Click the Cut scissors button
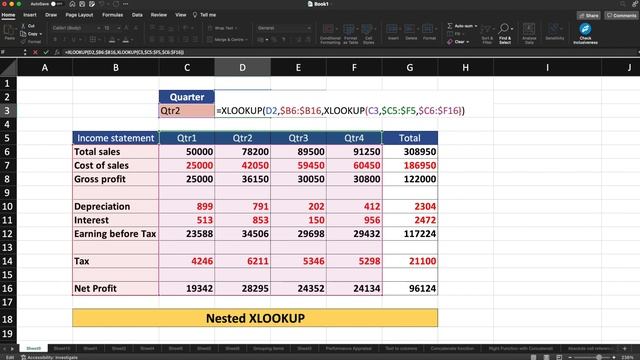The height and width of the screenshot is (360, 640). (28, 26)
